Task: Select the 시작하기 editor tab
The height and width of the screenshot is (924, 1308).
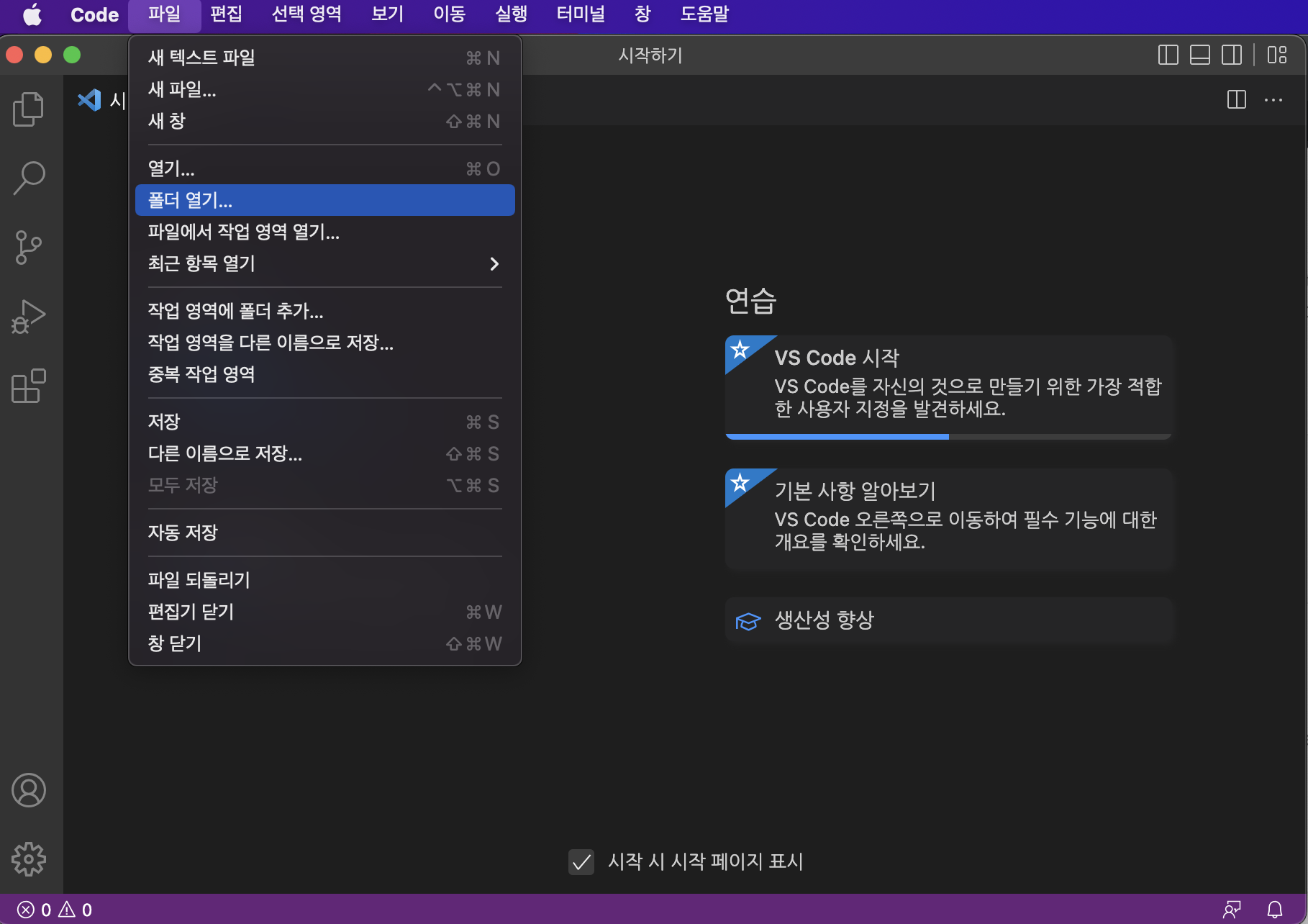Action: tap(101, 100)
